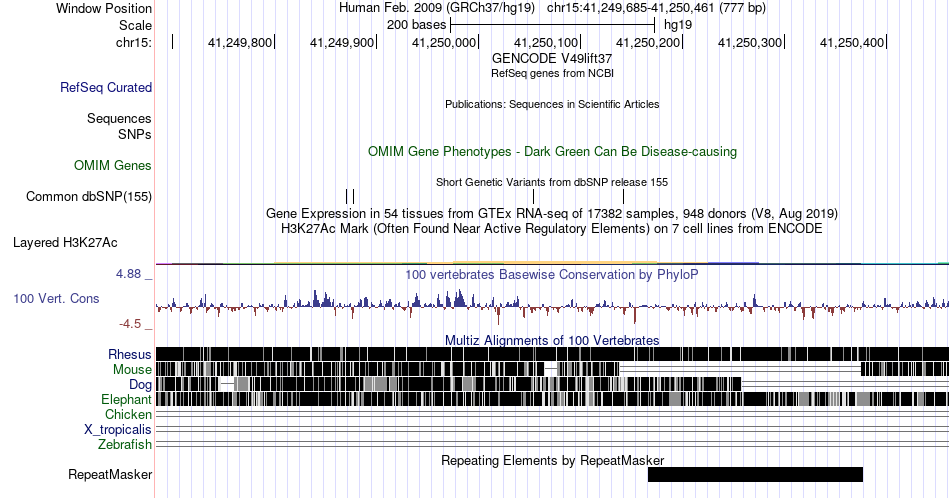
Task: Click Publications: Sequences in Scientific Articles title
Action: pyautogui.click(x=552, y=104)
